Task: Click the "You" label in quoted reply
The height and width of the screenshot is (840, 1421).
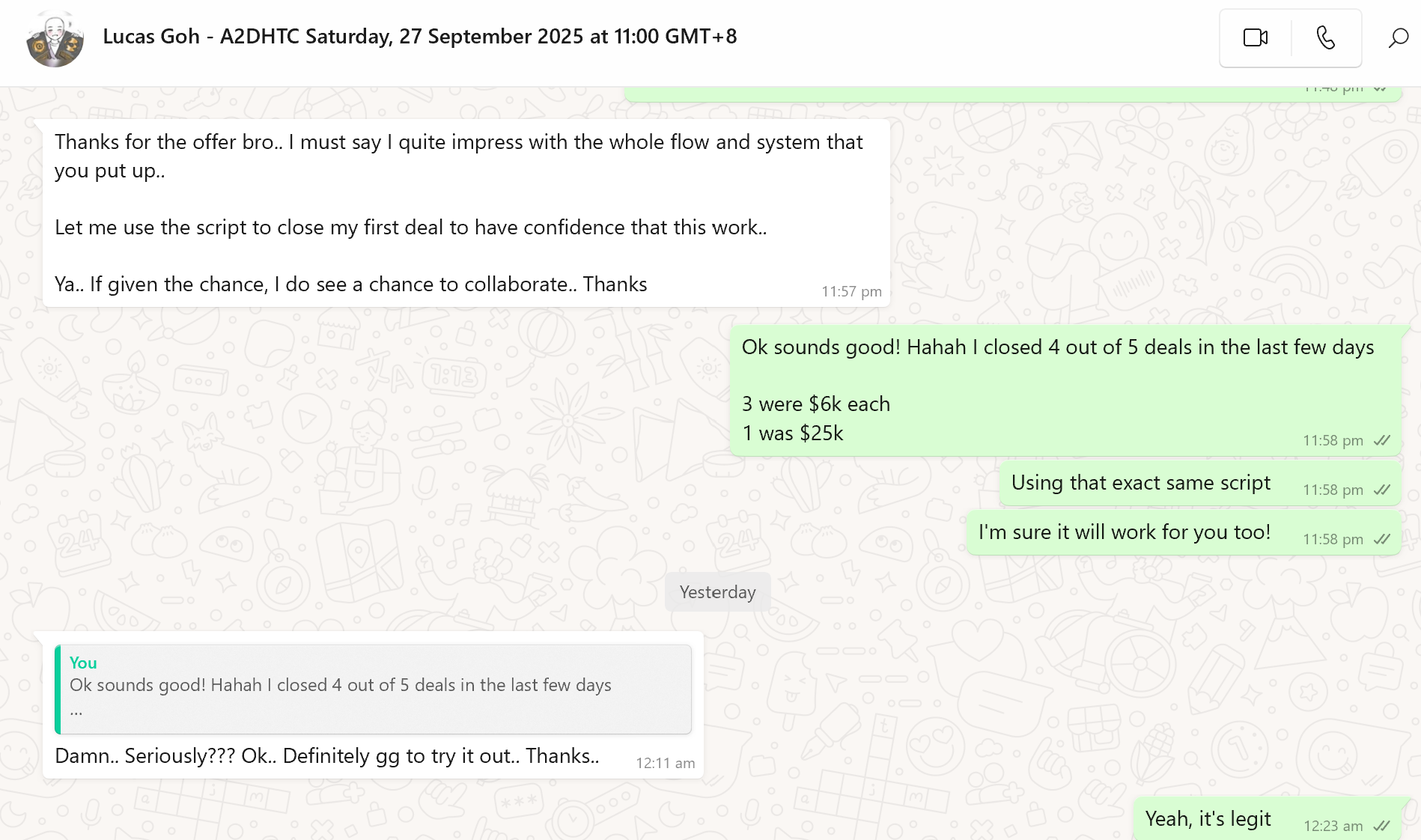Action: pos(83,663)
